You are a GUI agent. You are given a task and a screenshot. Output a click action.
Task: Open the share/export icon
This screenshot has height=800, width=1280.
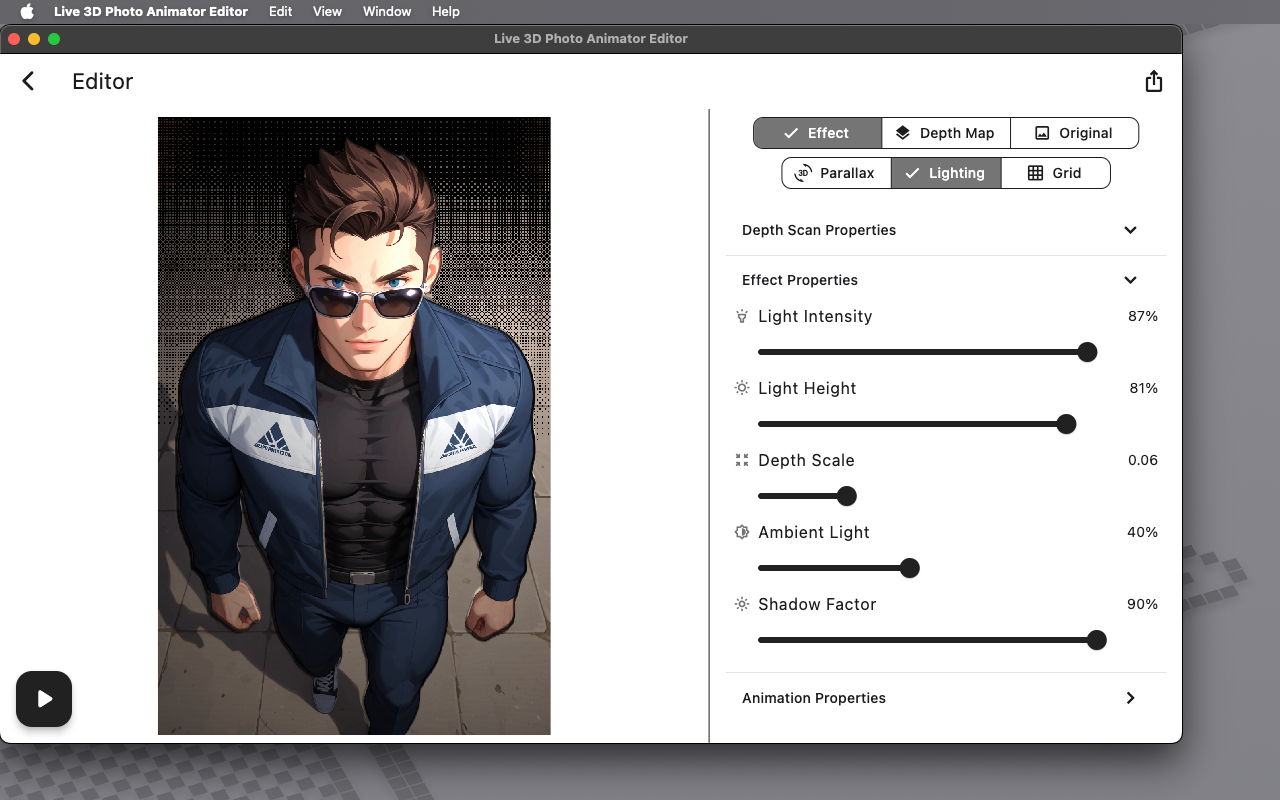[x=1154, y=81]
